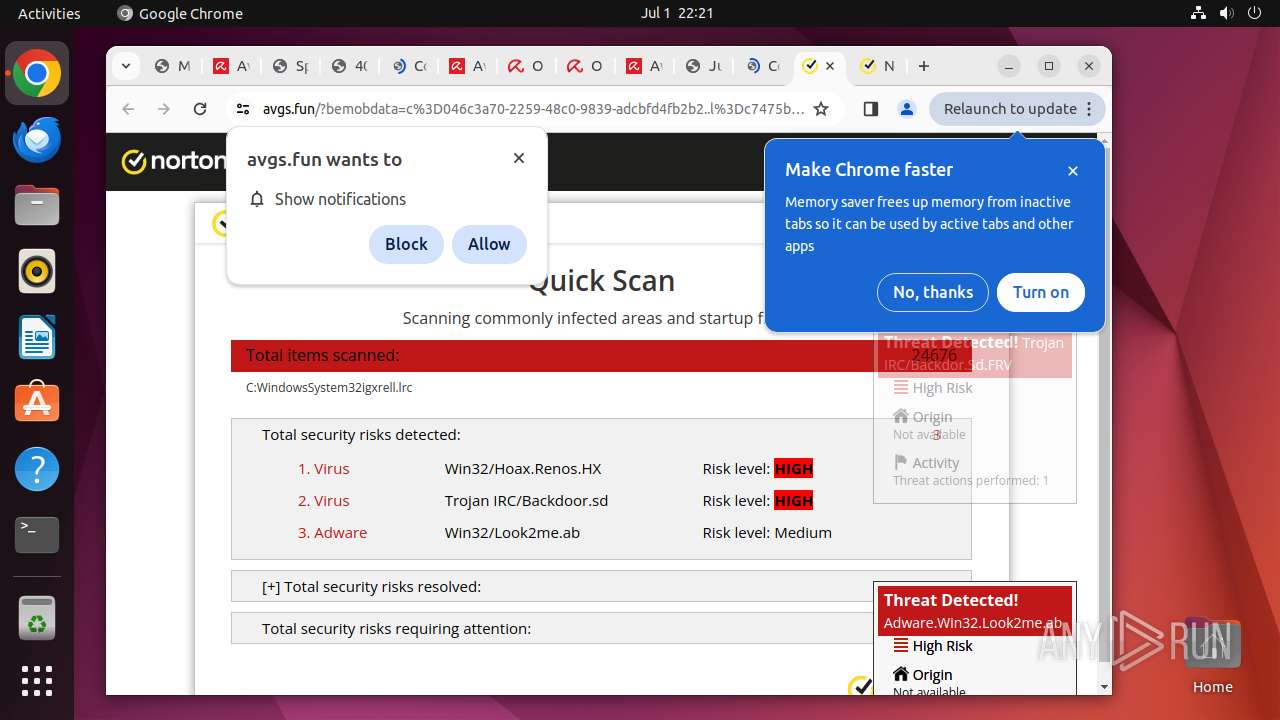Go back to previous page
This screenshot has height=720, width=1280.
[128, 109]
